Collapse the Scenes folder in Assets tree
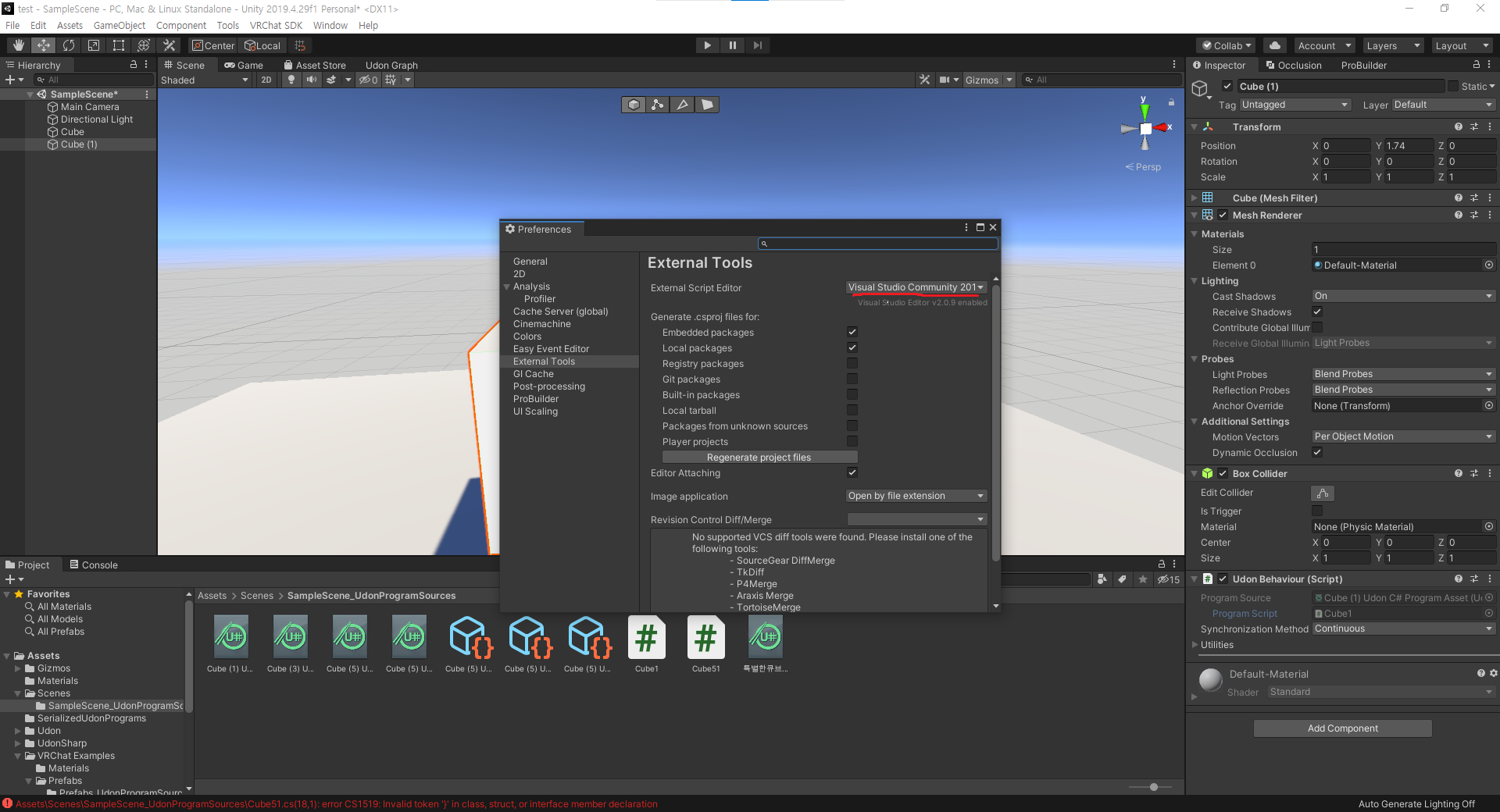Image resolution: width=1500 pixels, height=812 pixels. (x=18, y=693)
